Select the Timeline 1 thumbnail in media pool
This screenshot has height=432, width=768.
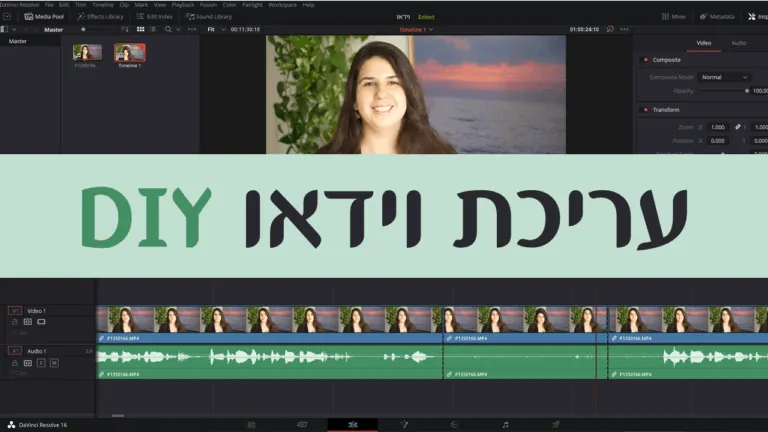click(x=130, y=52)
